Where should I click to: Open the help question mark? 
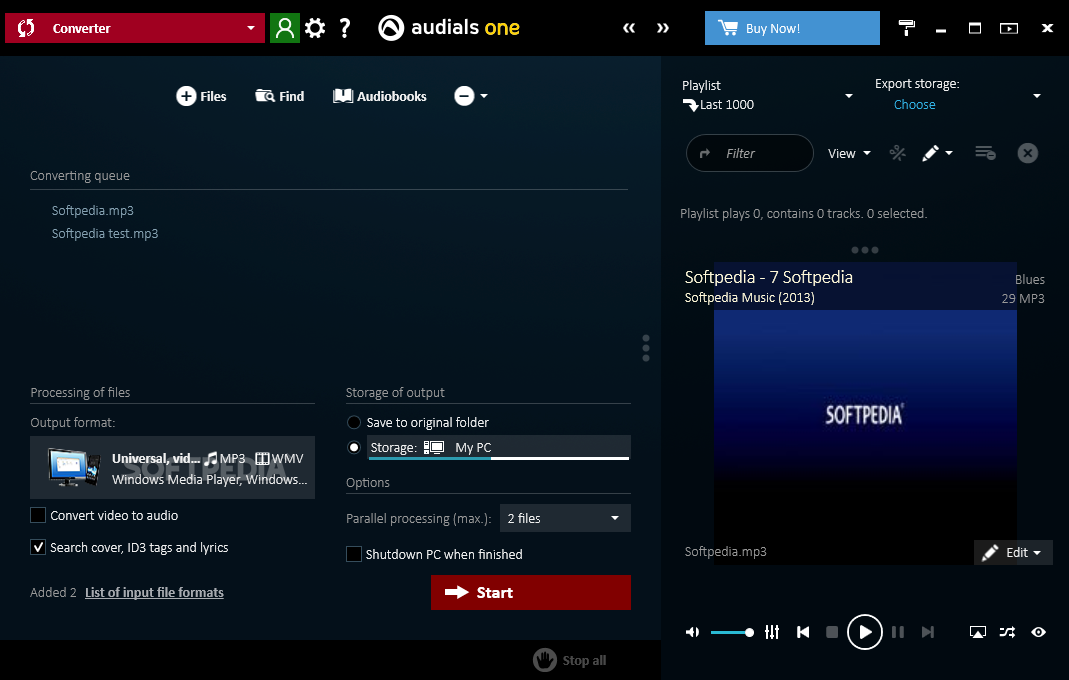point(345,28)
